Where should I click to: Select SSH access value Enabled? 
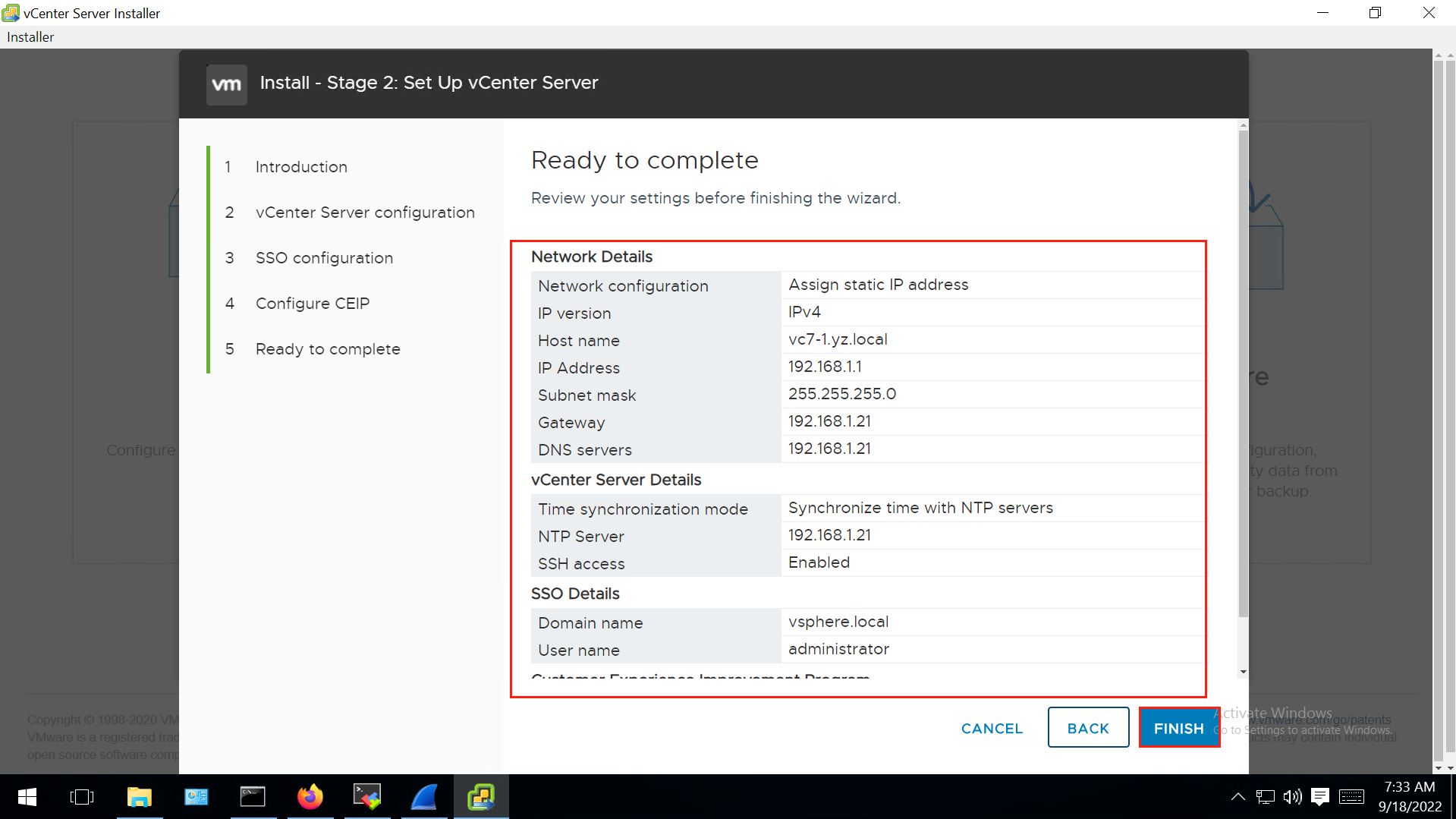tap(819, 562)
